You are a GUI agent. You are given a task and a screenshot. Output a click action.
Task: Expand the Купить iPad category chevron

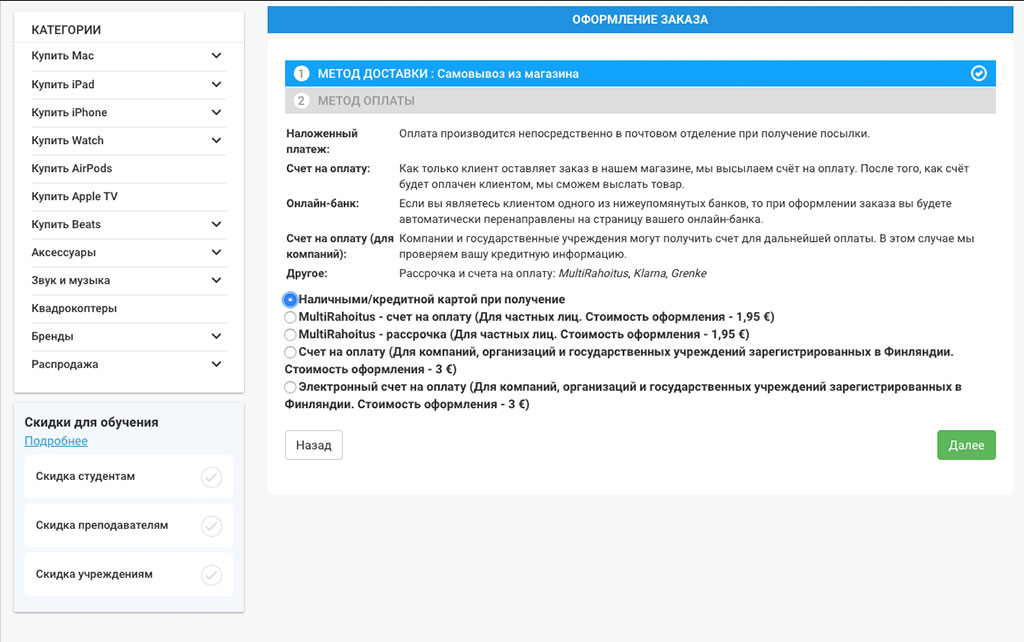(216, 84)
